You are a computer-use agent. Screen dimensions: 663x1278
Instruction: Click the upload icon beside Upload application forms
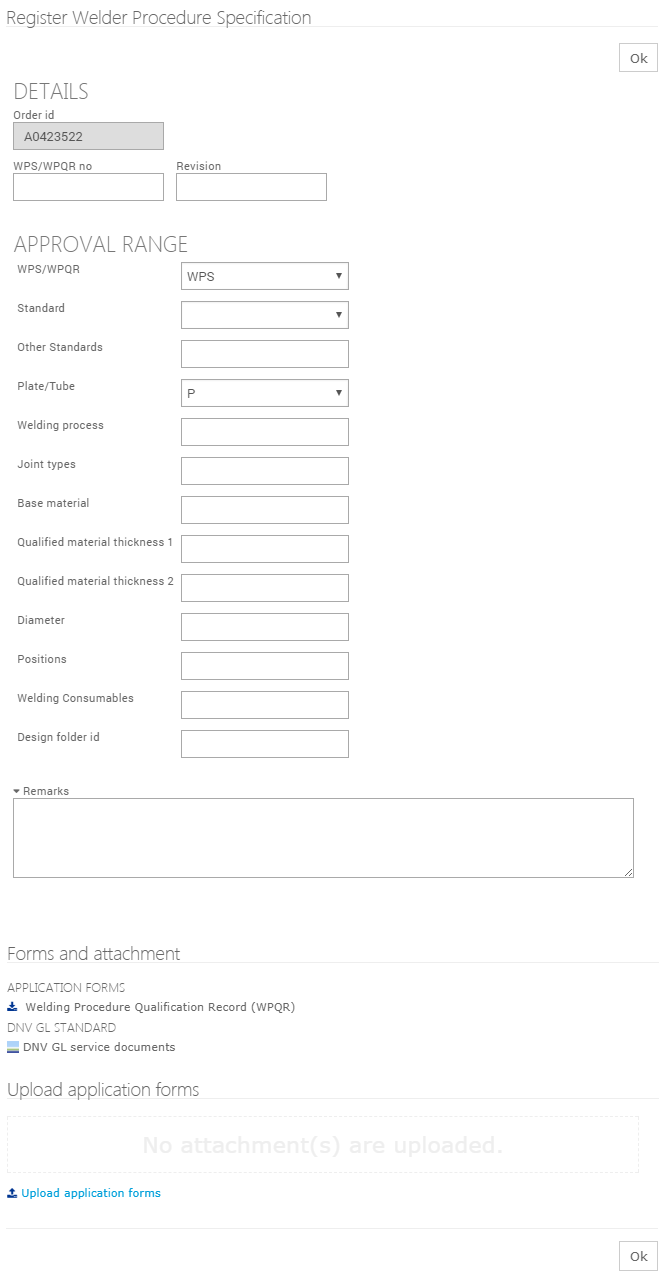pos(12,1193)
